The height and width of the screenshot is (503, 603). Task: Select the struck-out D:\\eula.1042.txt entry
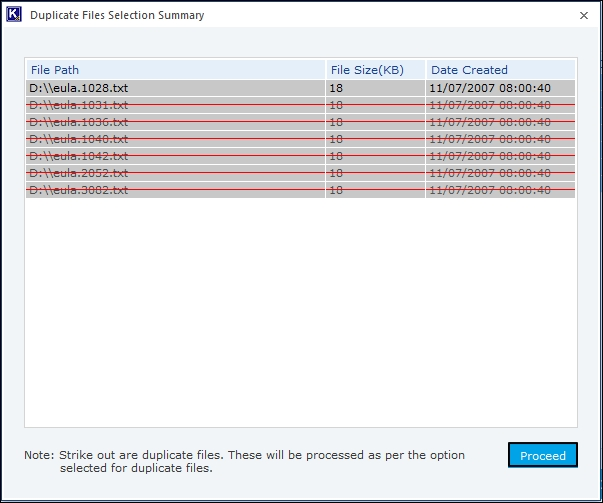click(x=301, y=156)
